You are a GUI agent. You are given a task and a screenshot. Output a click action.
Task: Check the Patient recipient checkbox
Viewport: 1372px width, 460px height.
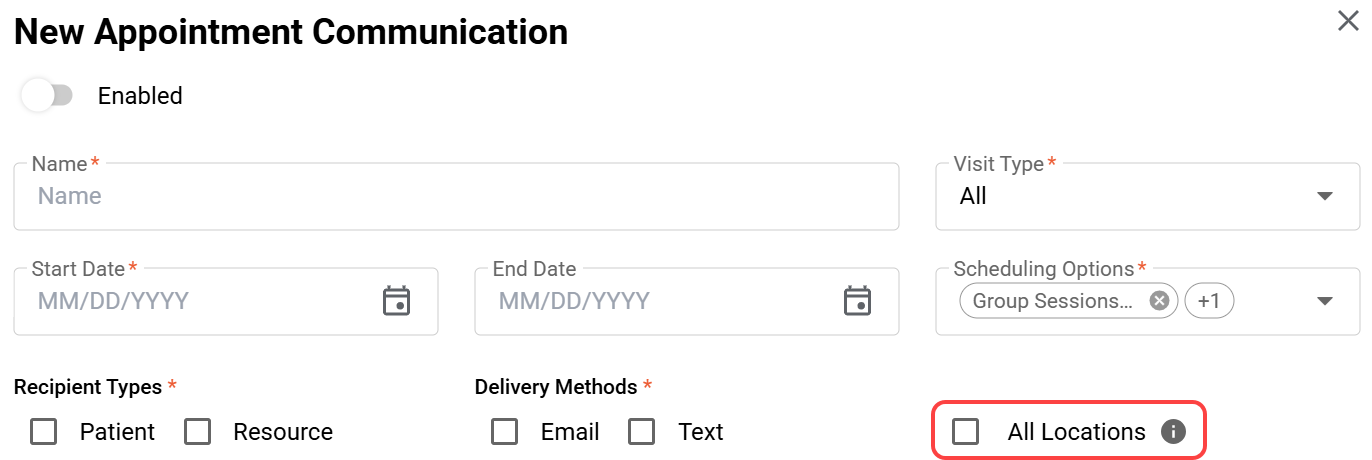[44, 432]
